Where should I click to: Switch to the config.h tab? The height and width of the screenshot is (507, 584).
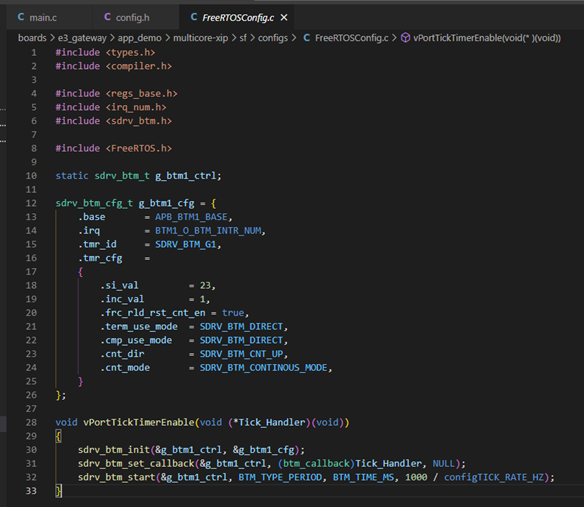tap(132, 18)
